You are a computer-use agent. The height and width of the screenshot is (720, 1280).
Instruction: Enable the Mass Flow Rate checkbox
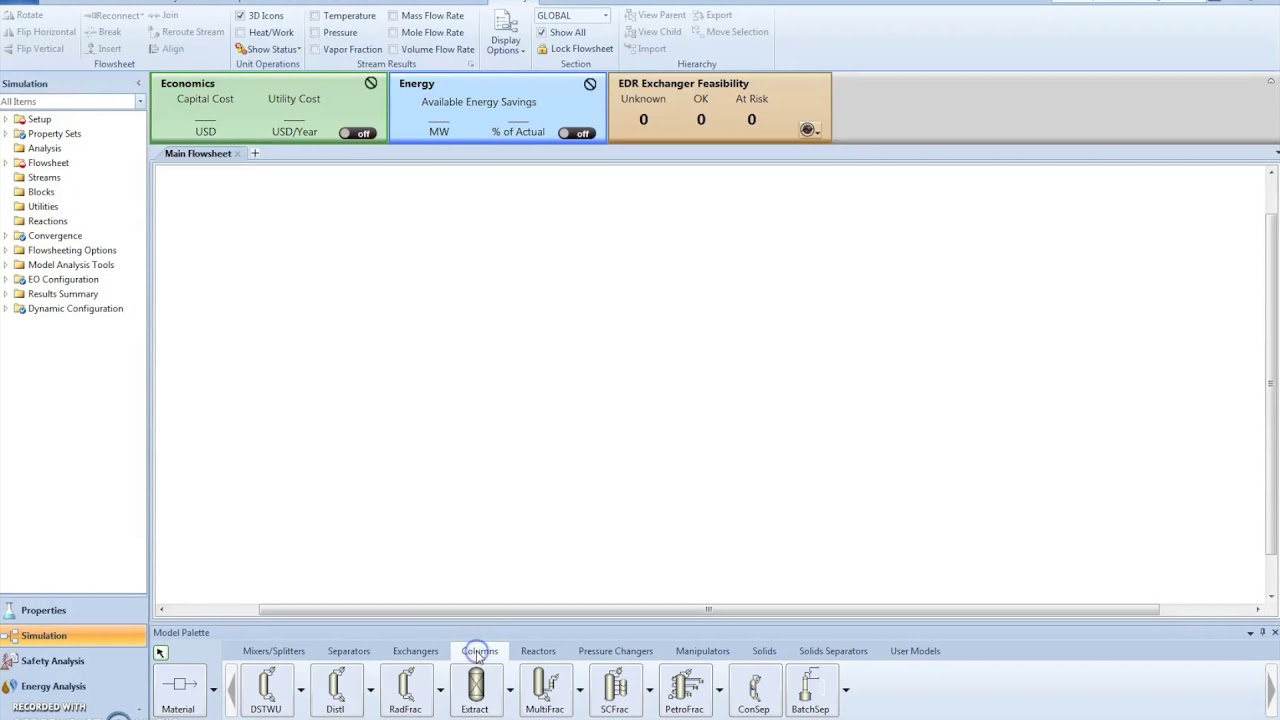click(x=393, y=16)
